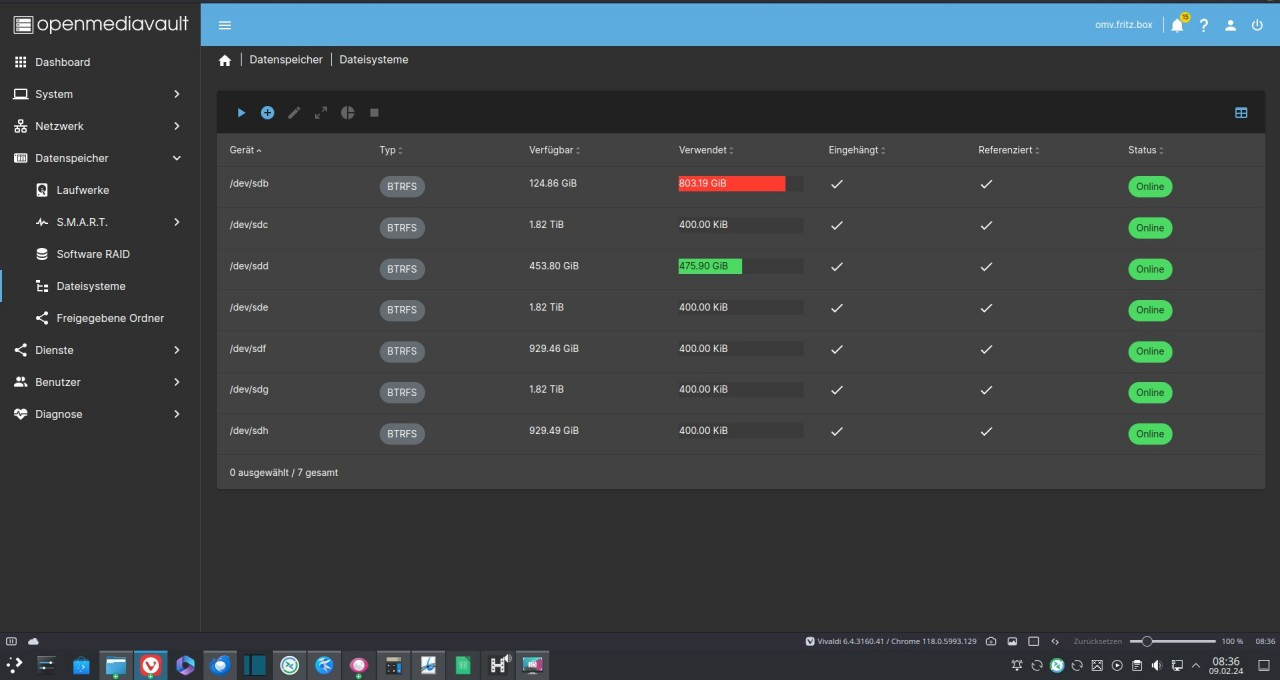Sort table by Referenziert column
1280x680 pixels.
(1010, 150)
